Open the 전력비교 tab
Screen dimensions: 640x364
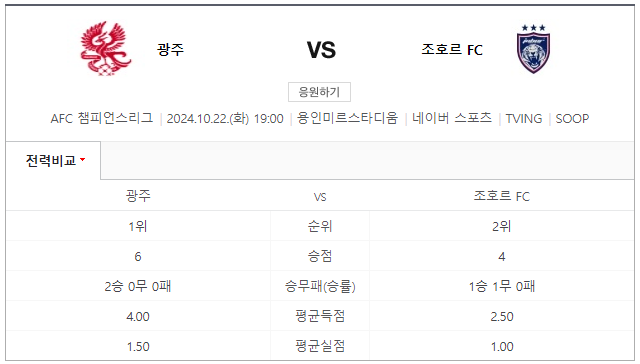53,160
